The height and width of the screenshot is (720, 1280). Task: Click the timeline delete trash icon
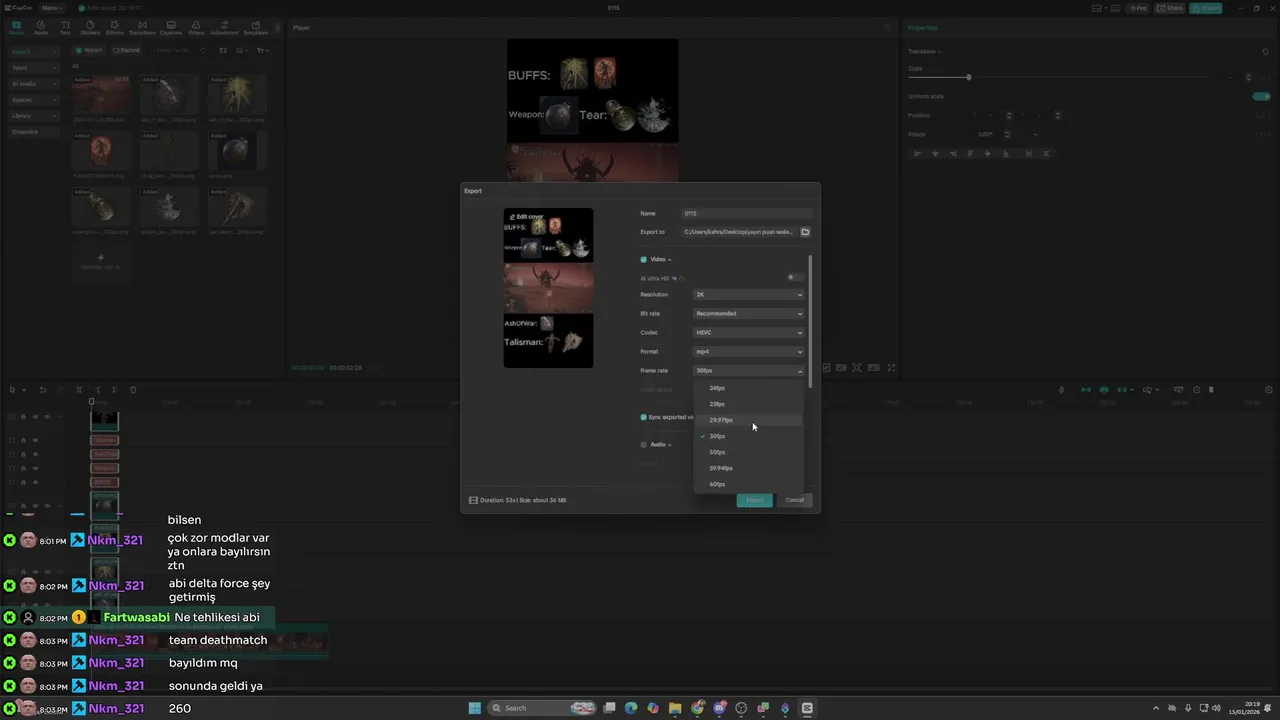click(x=133, y=390)
